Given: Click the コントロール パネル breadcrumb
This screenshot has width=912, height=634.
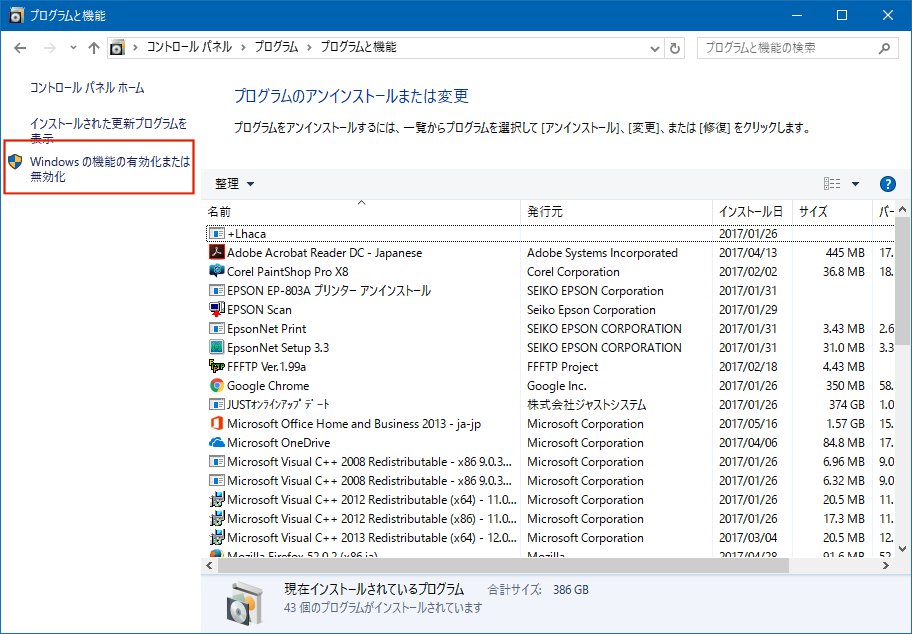Looking at the screenshot, I should [189, 47].
